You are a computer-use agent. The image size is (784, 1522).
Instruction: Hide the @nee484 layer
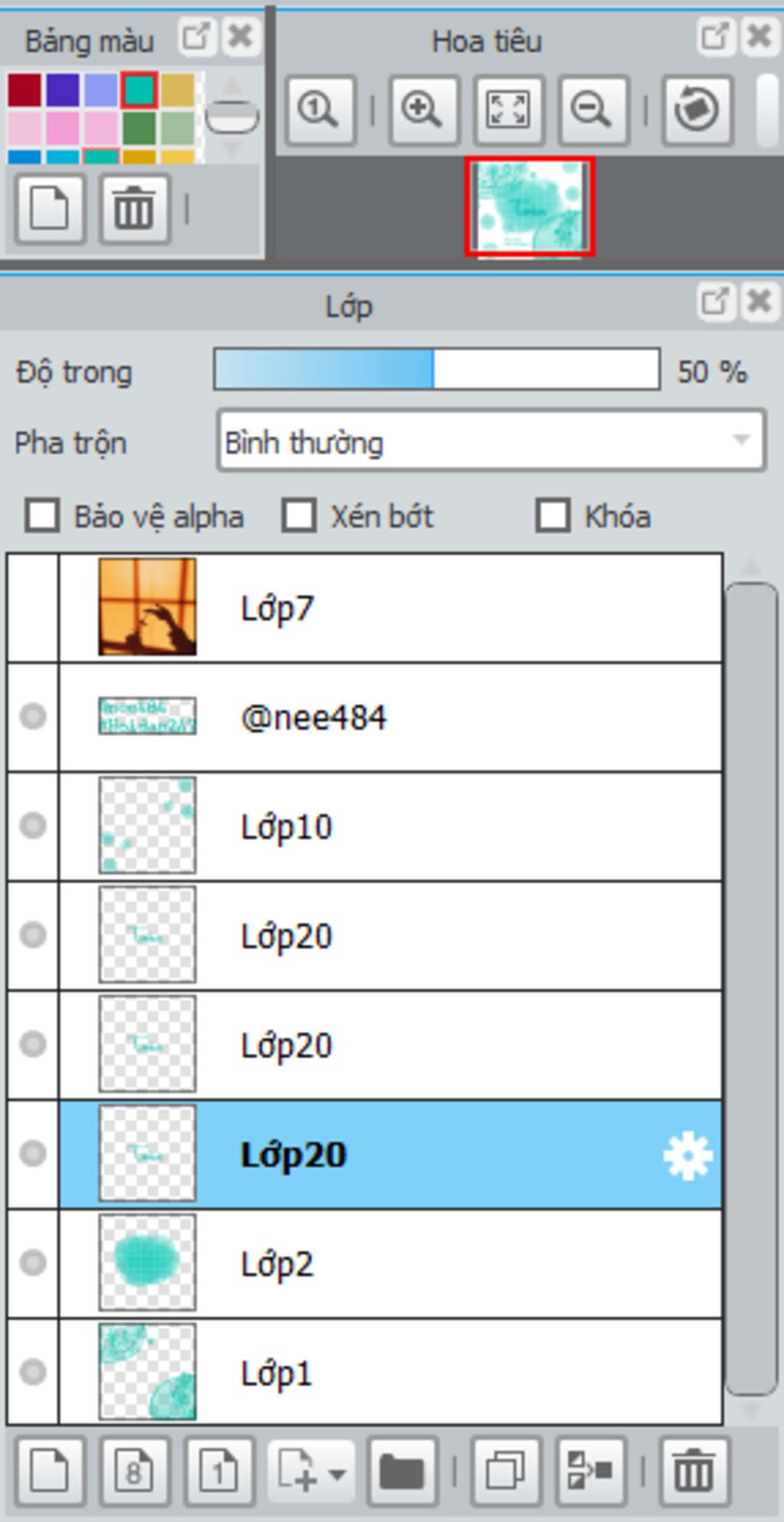click(33, 716)
